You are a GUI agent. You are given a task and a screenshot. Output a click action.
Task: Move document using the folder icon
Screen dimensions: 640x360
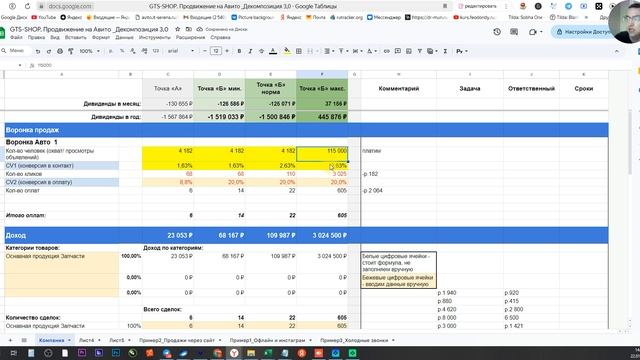click(189, 29)
